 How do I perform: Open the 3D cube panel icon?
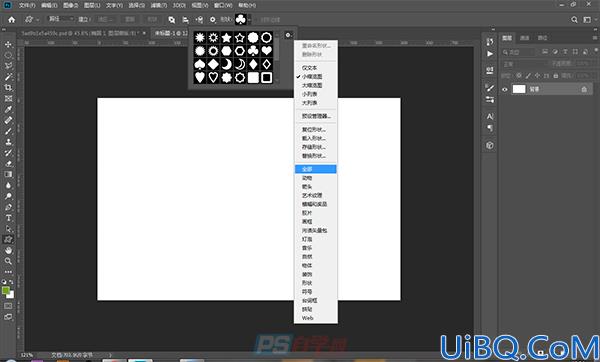[x=490, y=145]
